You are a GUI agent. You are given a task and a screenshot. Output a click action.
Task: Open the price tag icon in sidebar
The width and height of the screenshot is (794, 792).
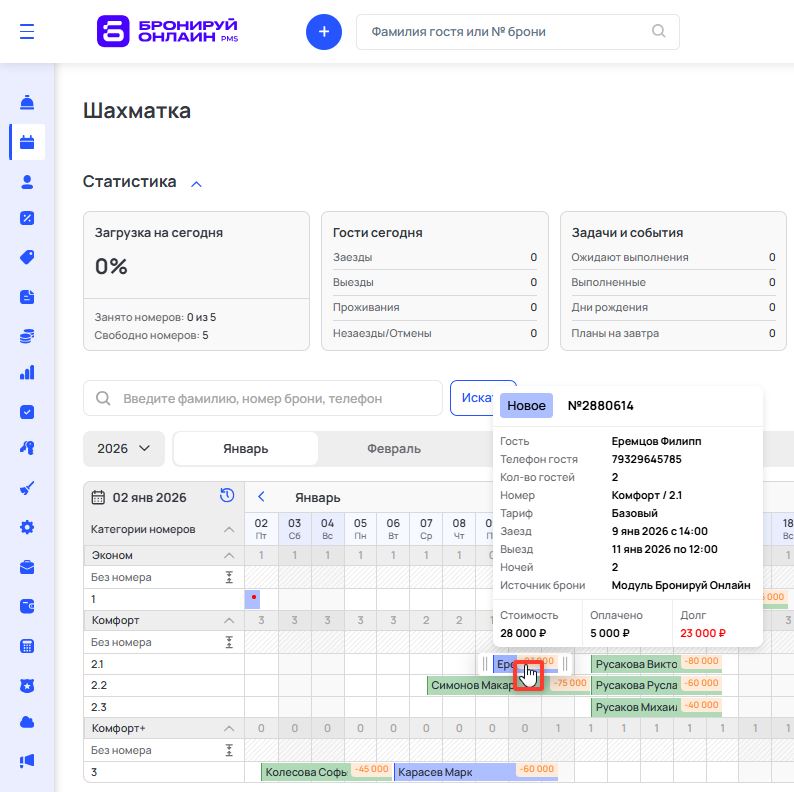pos(27,257)
